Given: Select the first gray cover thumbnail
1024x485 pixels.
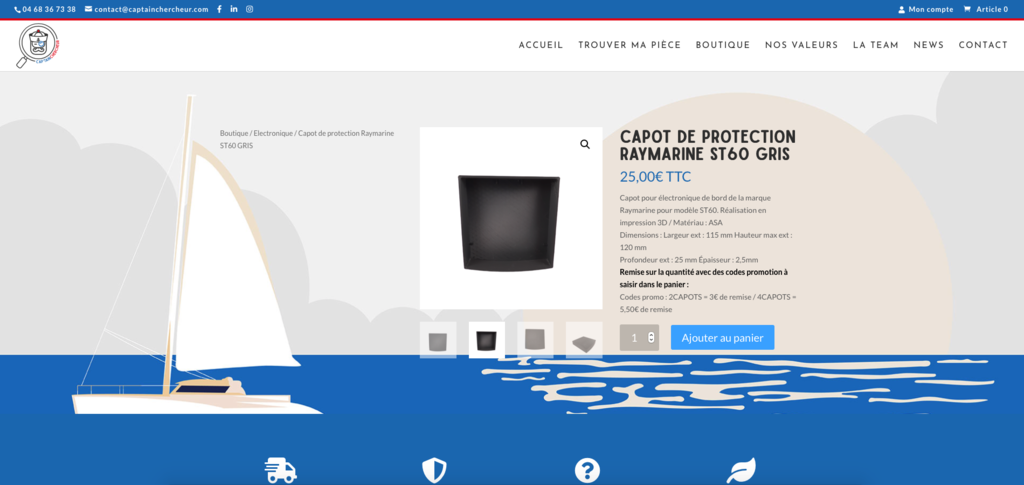Looking at the screenshot, I should click(438, 339).
